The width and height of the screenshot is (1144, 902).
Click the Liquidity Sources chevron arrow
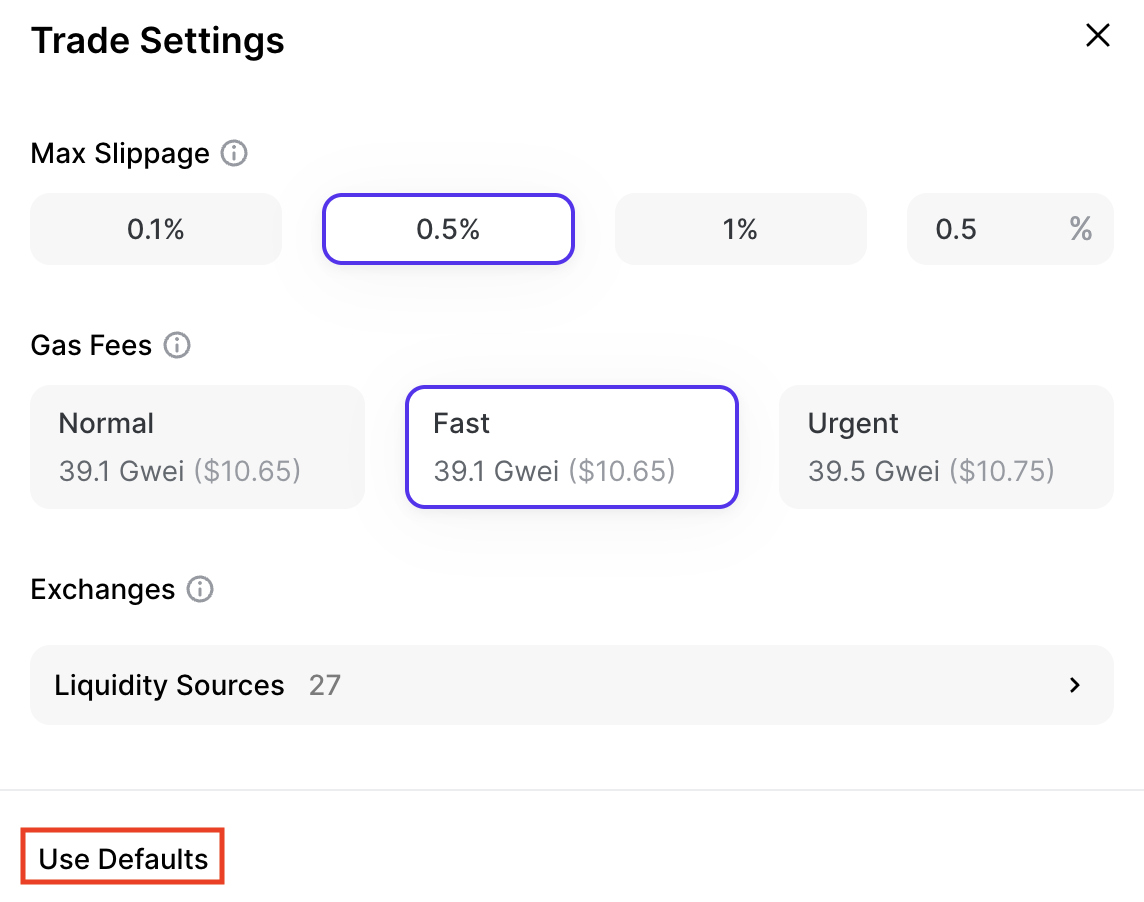tap(1075, 685)
